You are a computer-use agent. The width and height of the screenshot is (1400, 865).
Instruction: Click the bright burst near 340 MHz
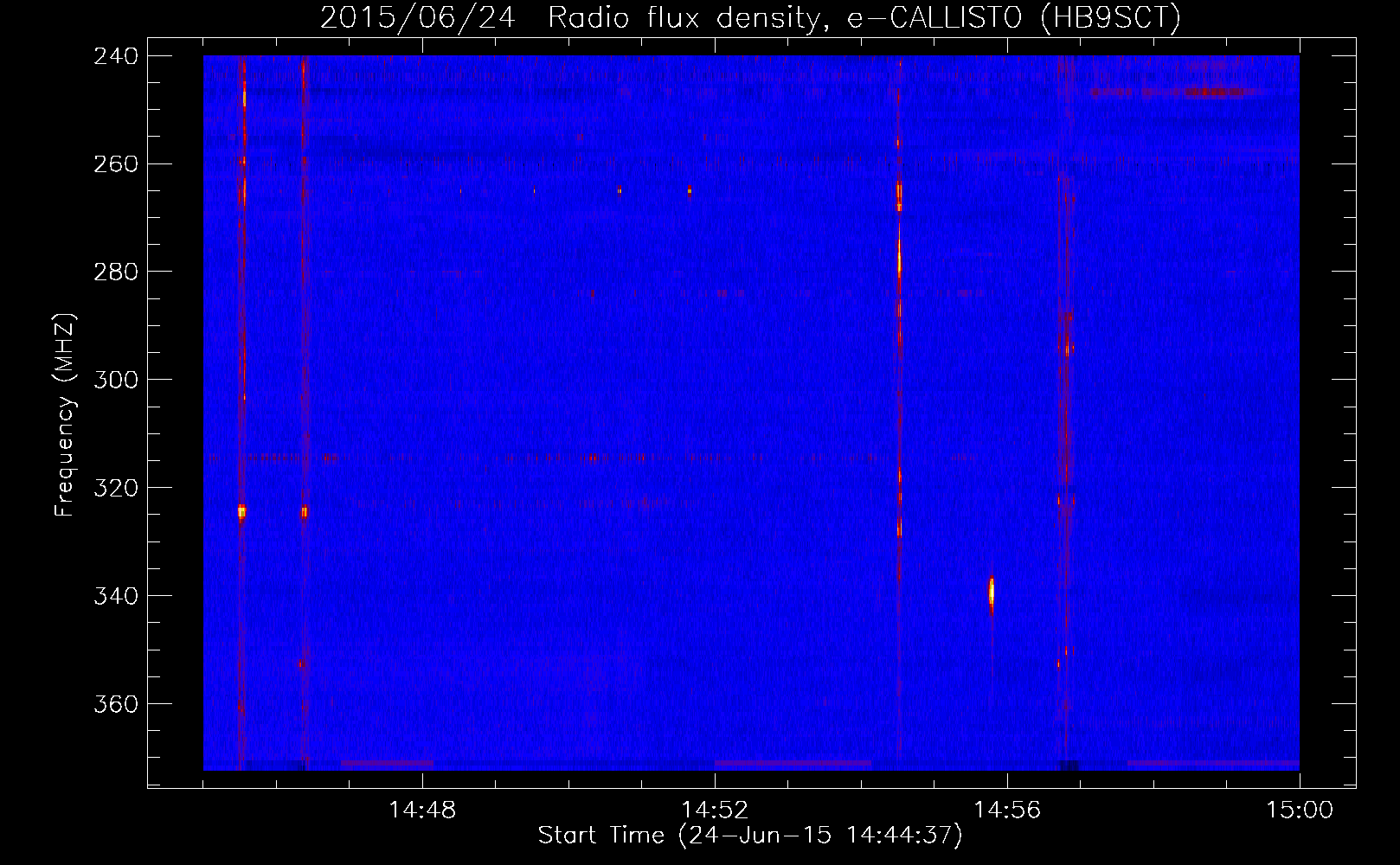[992, 593]
